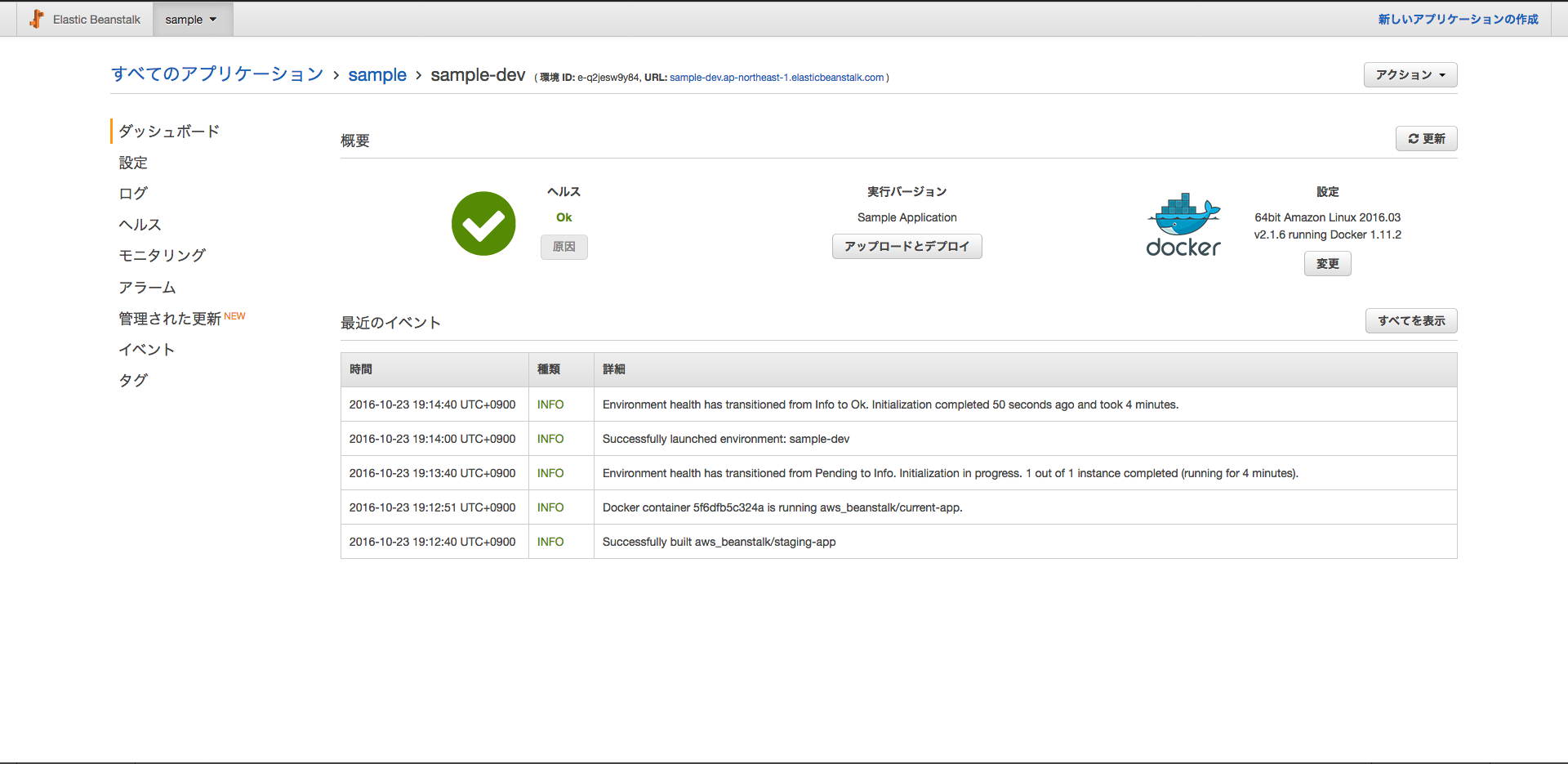The image size is (1568, 764).
Task: Expand the アクション dropdown menu
Action: point(1410,74)
